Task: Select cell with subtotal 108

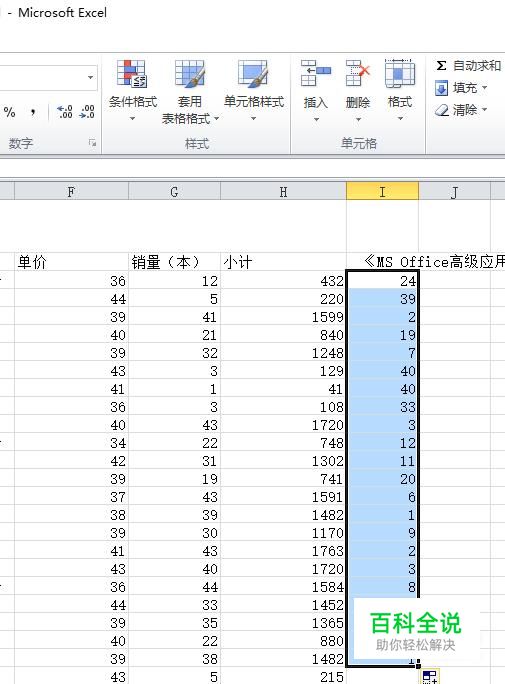Action: click(283, 407)
